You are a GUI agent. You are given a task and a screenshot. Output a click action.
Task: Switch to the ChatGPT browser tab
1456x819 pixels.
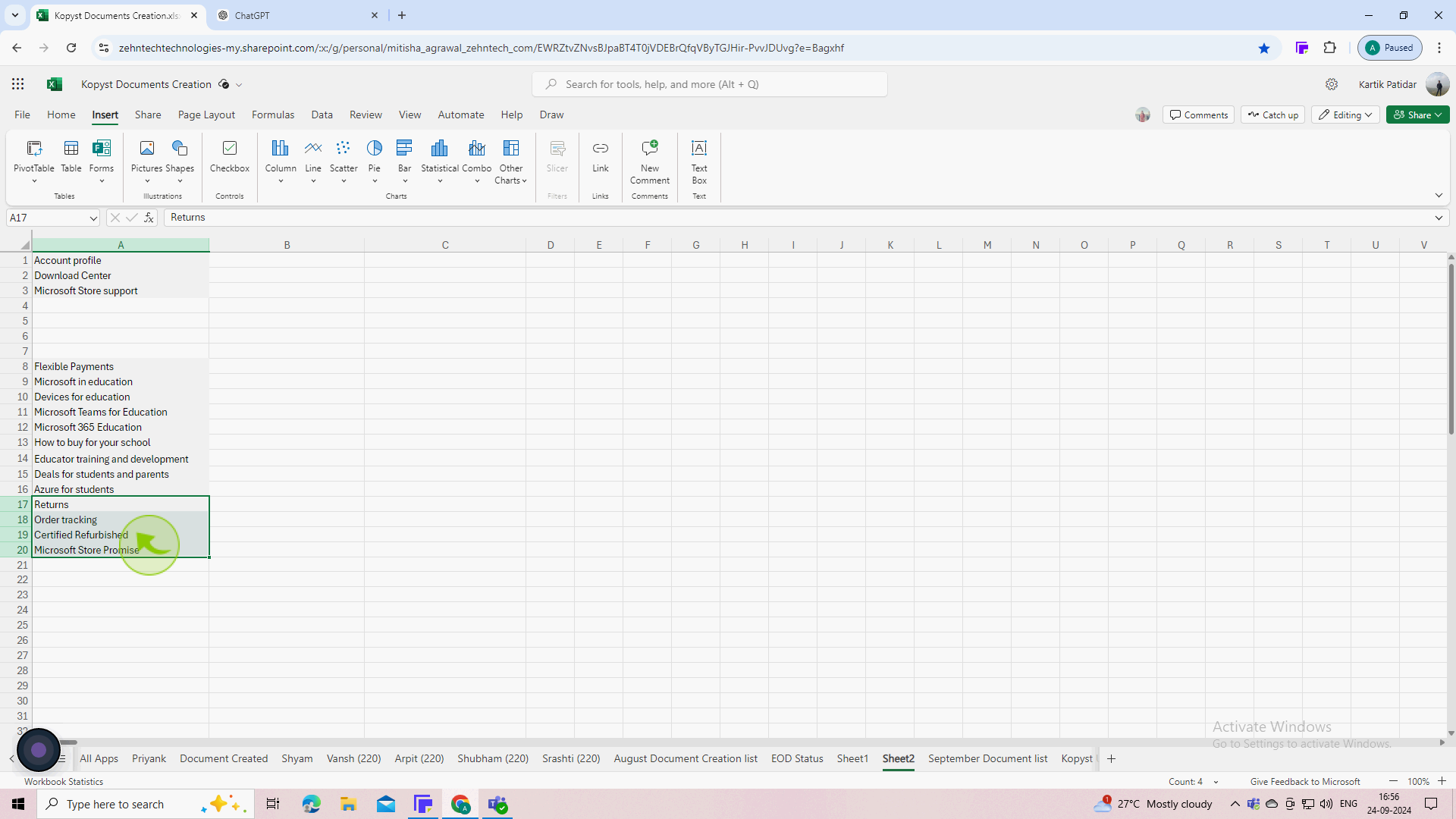pos(297,15)
